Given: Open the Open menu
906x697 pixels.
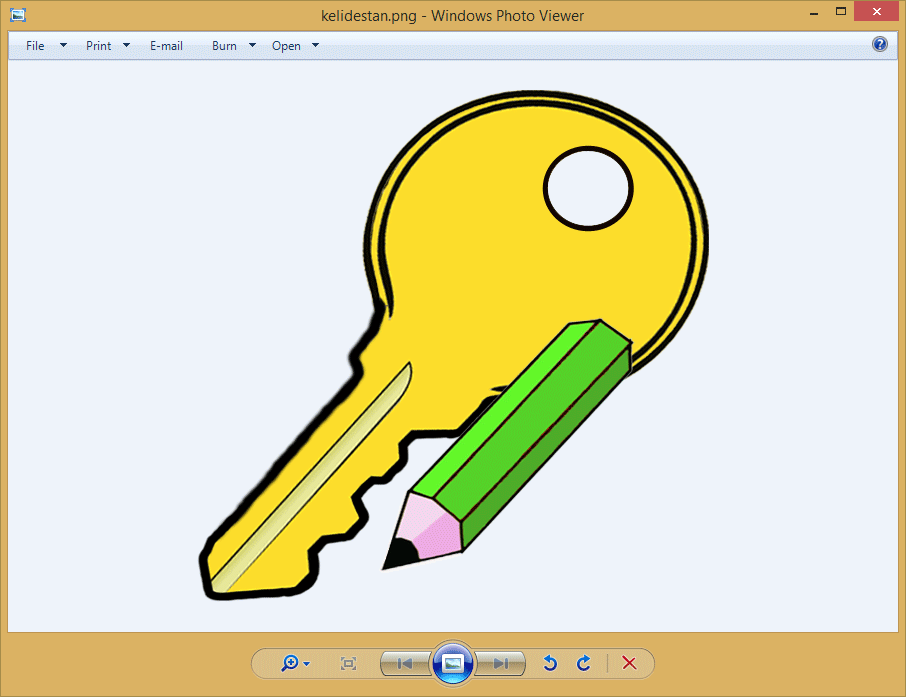Looking at the screenshot, I should coord(286,46).
